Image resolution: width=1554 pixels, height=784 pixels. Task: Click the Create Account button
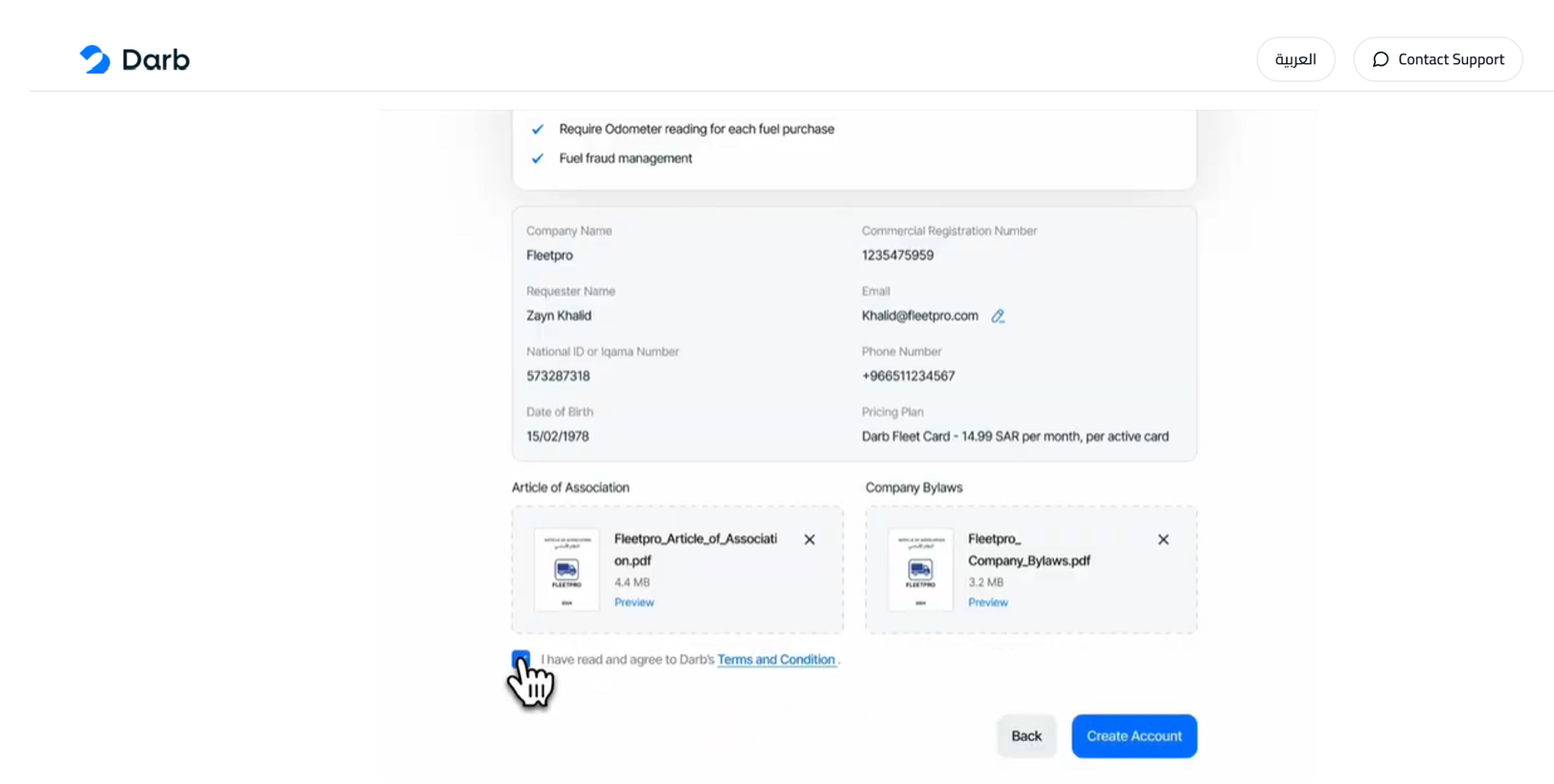[x=1134, y=736]
